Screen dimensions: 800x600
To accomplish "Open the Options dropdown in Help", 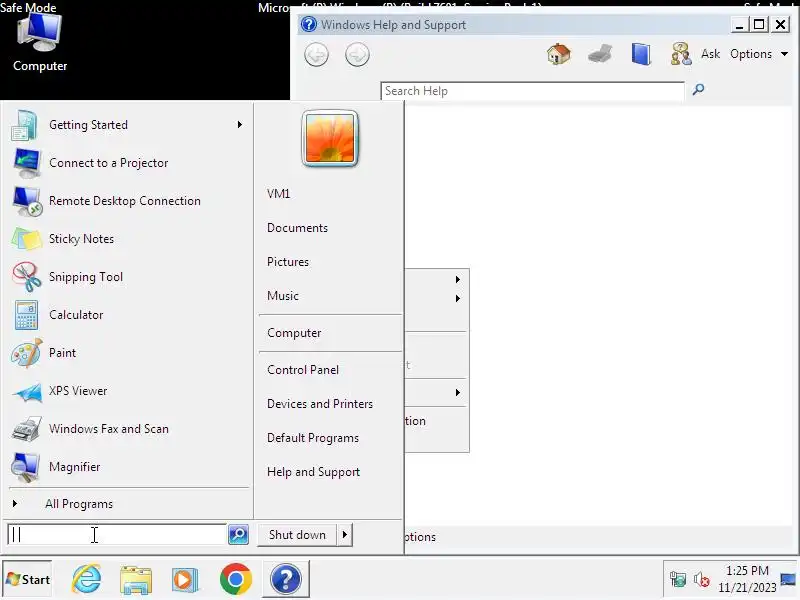I will click(x=759, y=54).
